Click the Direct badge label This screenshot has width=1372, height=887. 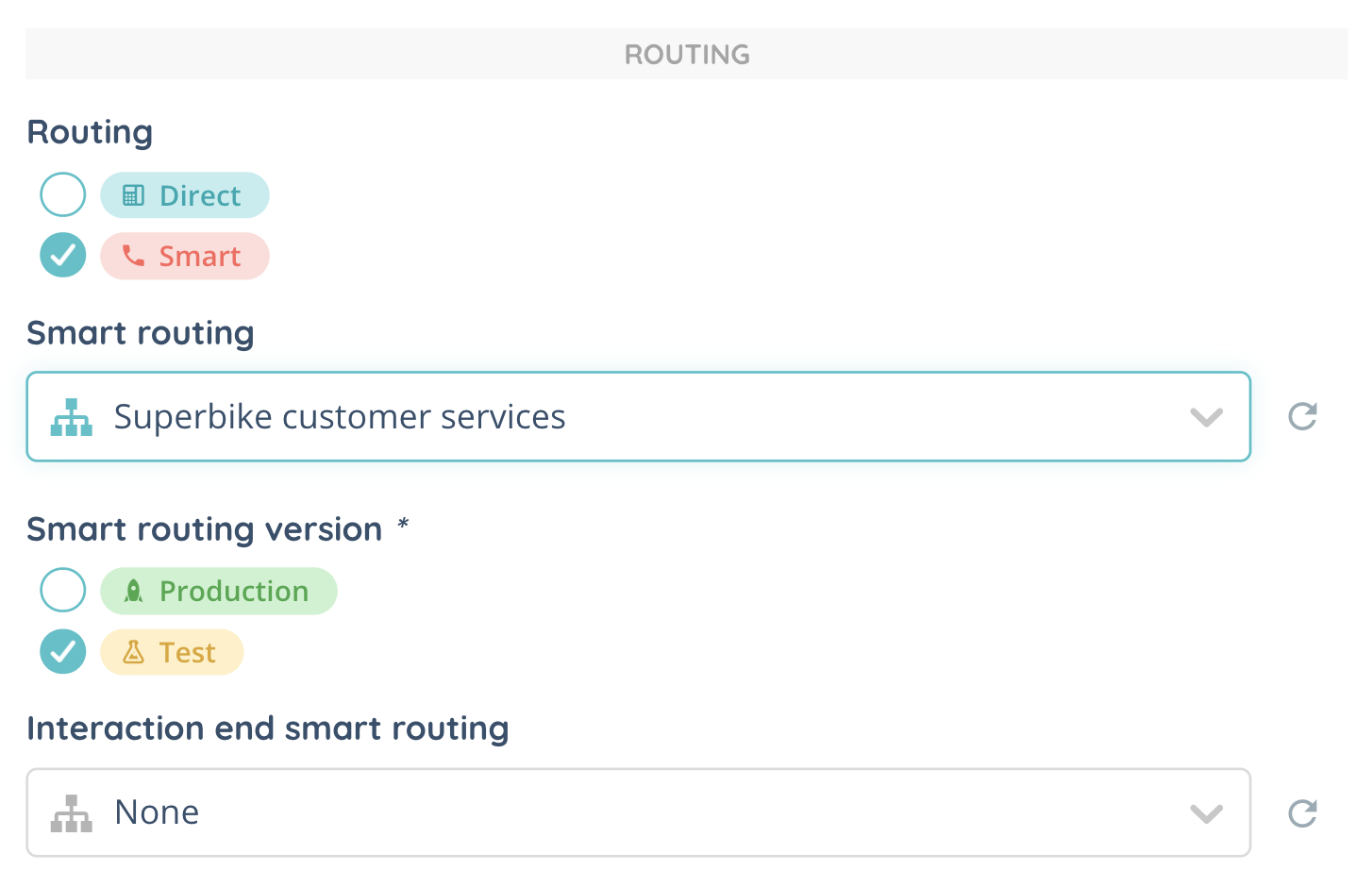point(200,195)
